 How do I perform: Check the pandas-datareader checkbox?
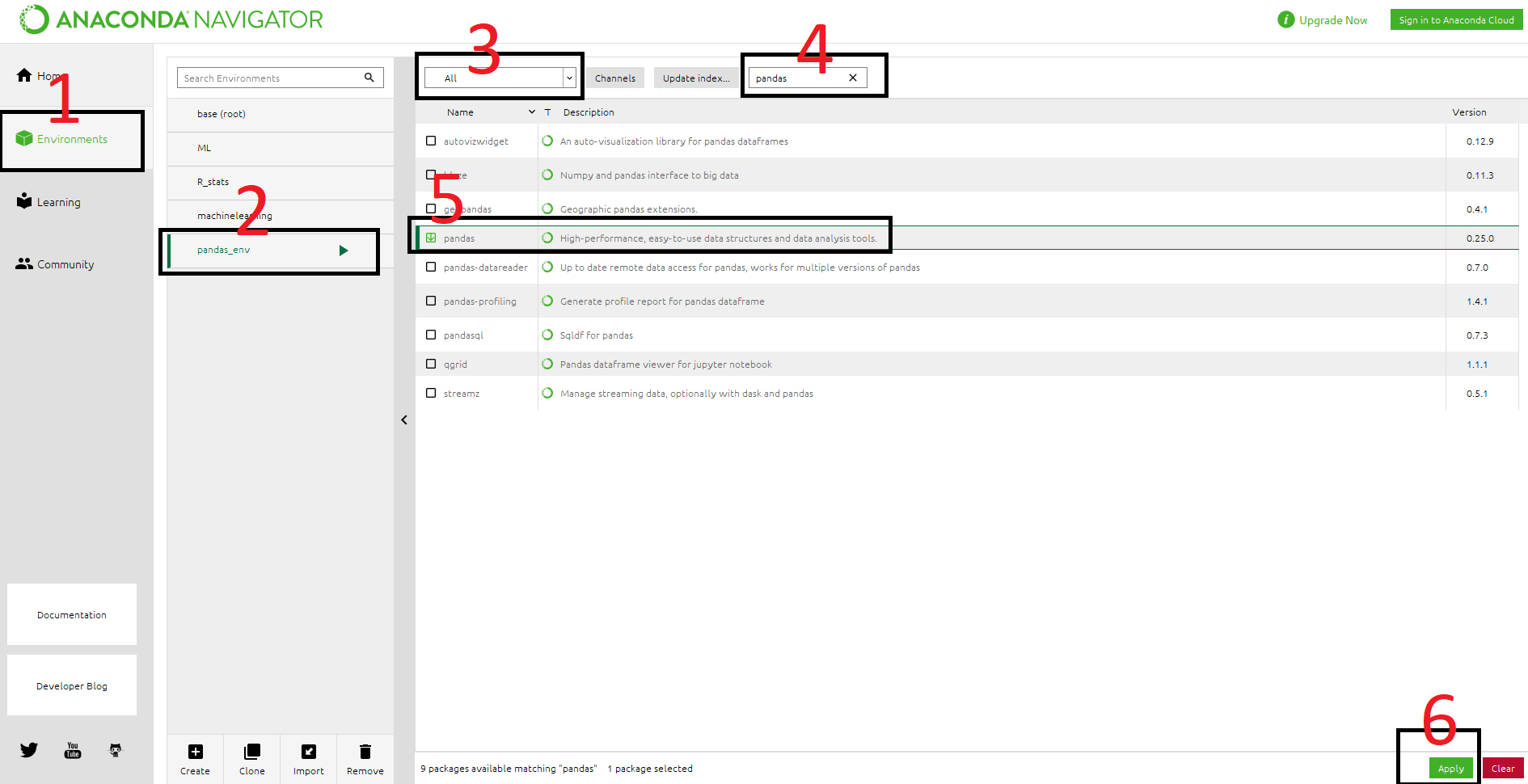(431, 267)
